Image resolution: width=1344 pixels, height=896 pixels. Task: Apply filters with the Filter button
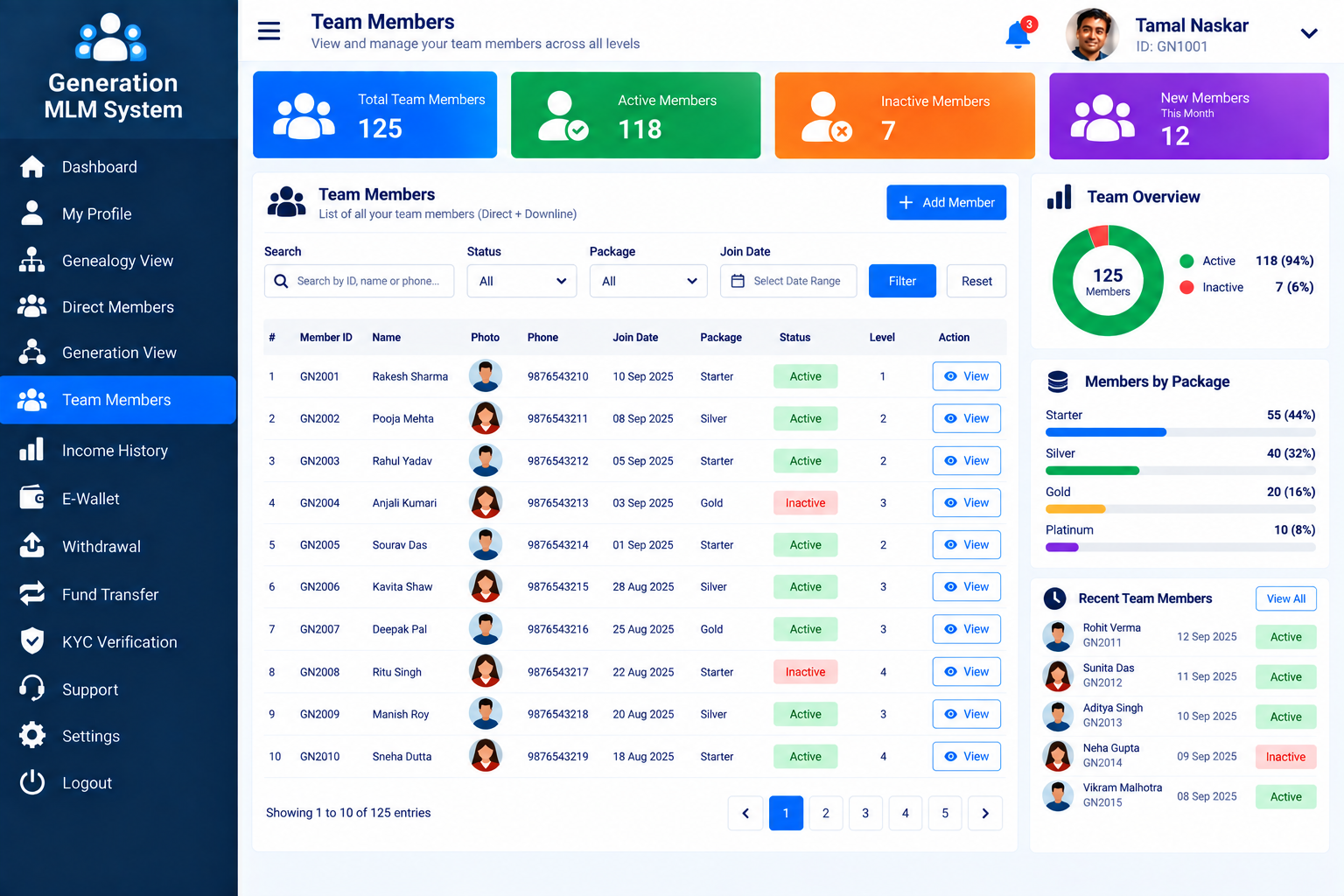[902, 281]
